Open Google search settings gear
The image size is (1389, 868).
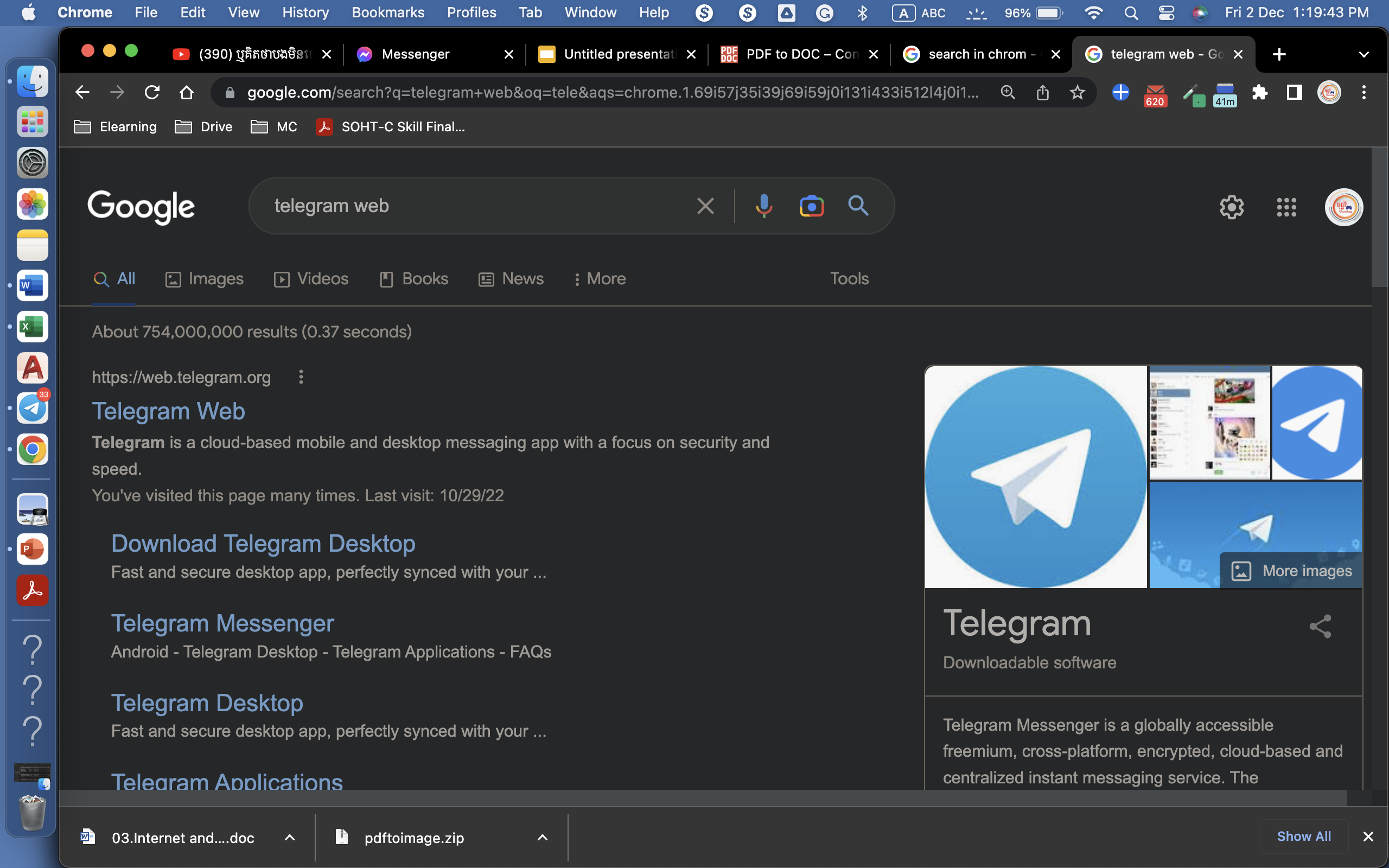coord(1231,207)
